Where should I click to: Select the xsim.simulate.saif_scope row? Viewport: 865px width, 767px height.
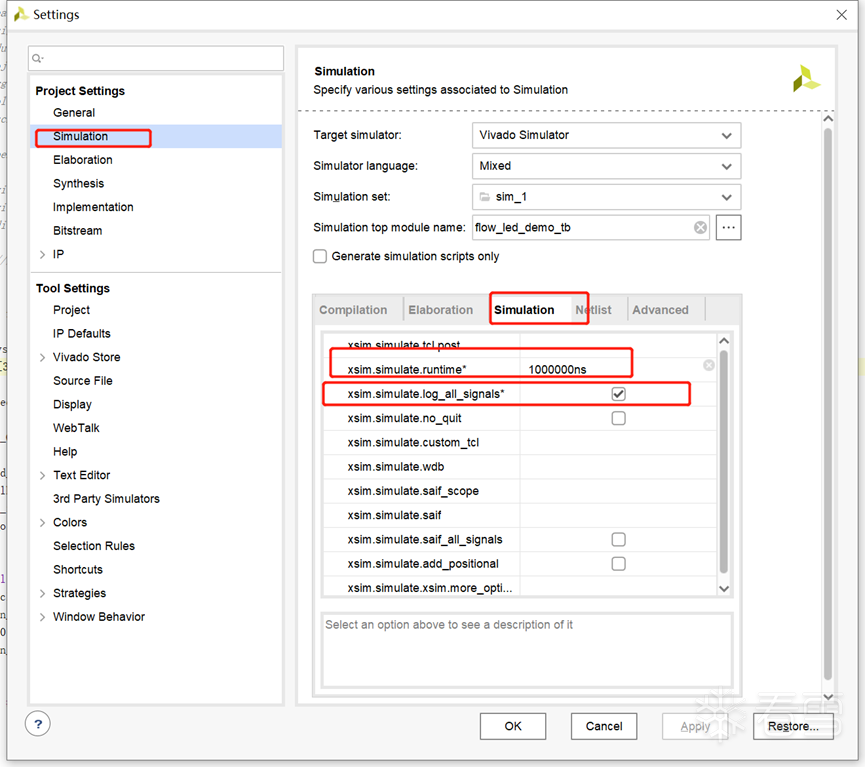point(520,491)
